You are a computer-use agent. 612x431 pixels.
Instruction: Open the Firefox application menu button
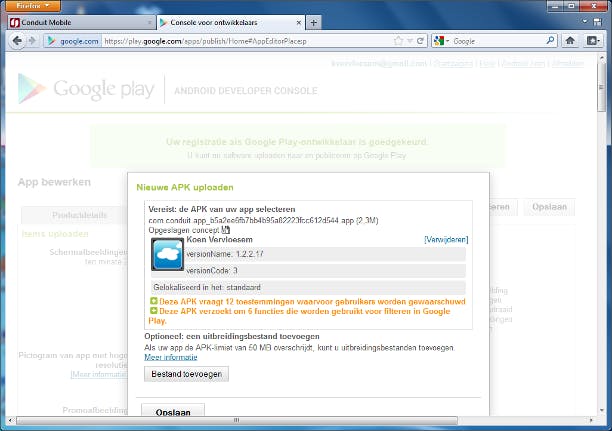tap(33, 5)
